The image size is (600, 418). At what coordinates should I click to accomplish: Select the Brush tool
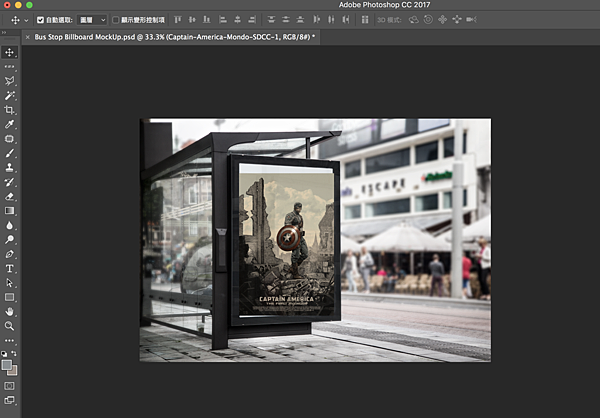pyautogui.click(x=10, y=153)
